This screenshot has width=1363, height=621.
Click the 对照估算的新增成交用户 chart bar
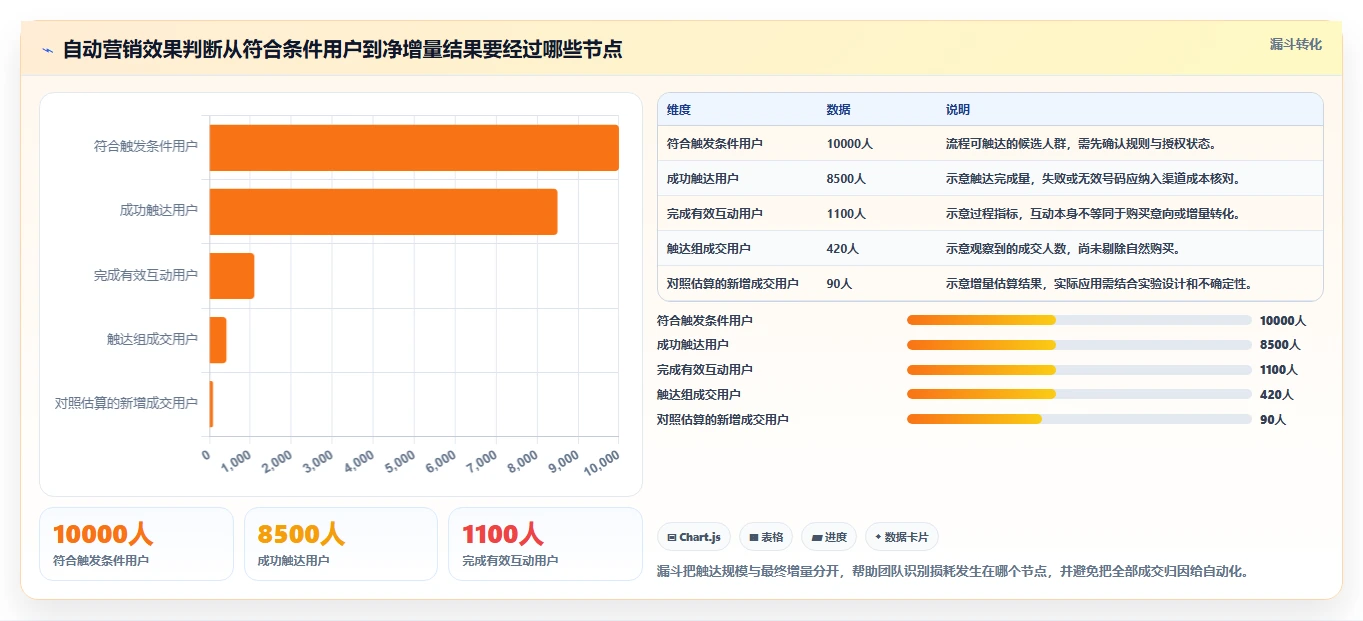(x=211, y=404)
